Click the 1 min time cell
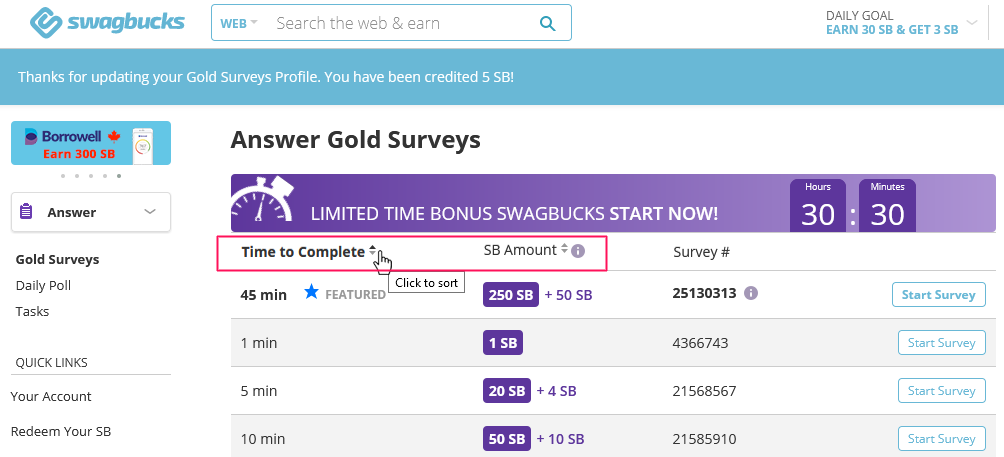The width and height of the screenshot is (1004, 457). coord(259,343)
